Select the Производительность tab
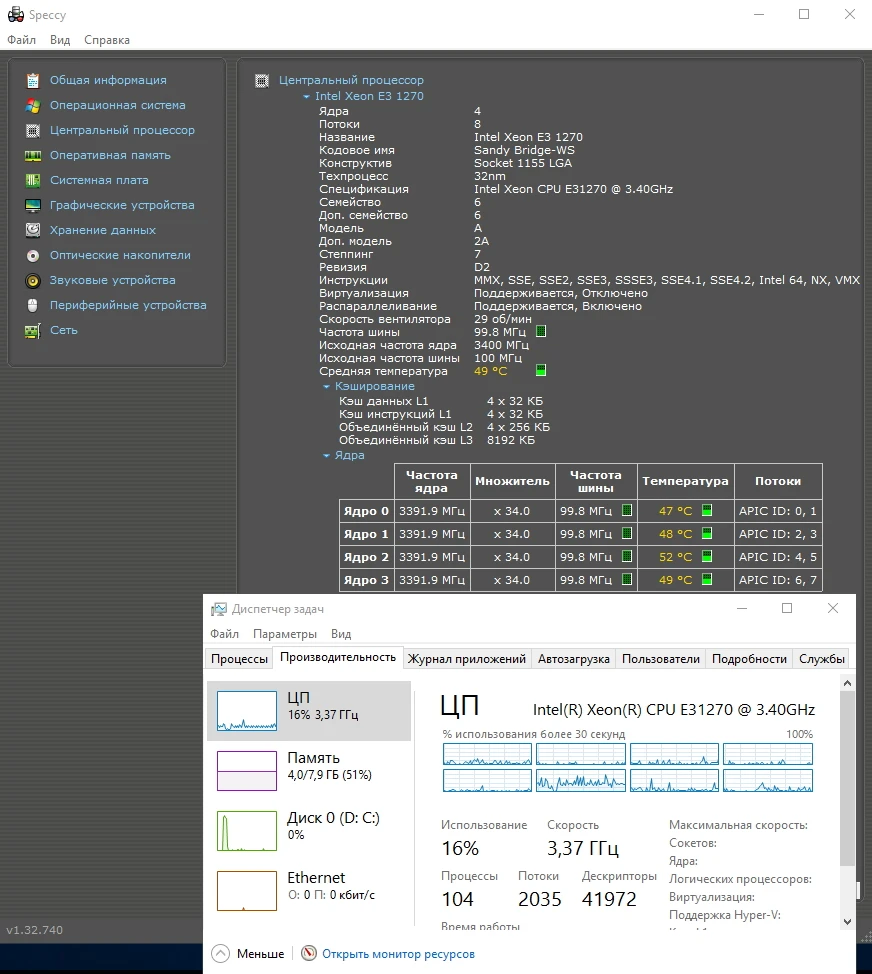The image size is (872, 974). click(338, 657)
